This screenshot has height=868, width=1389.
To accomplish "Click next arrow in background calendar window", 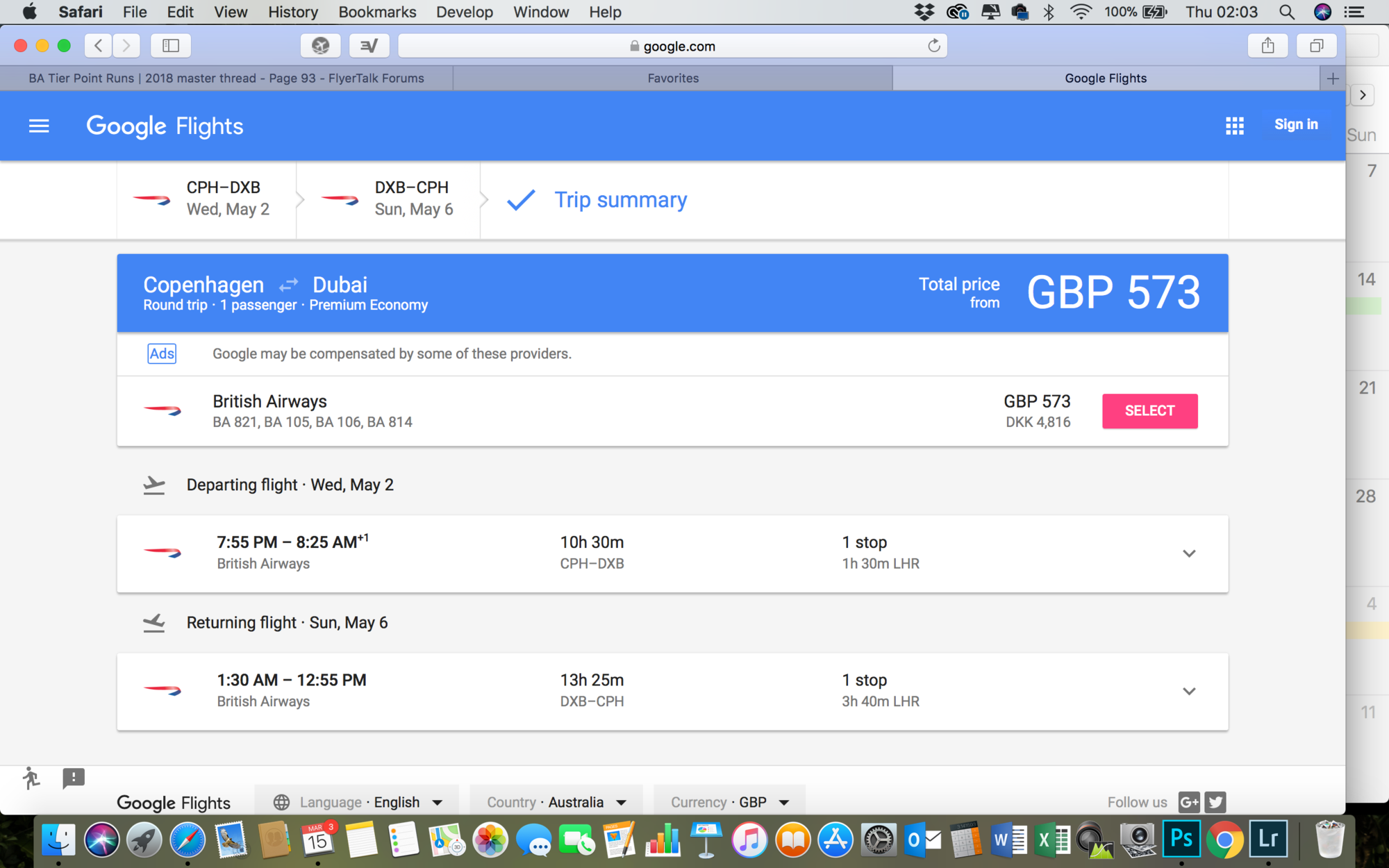I will [x=1363, y=95].
